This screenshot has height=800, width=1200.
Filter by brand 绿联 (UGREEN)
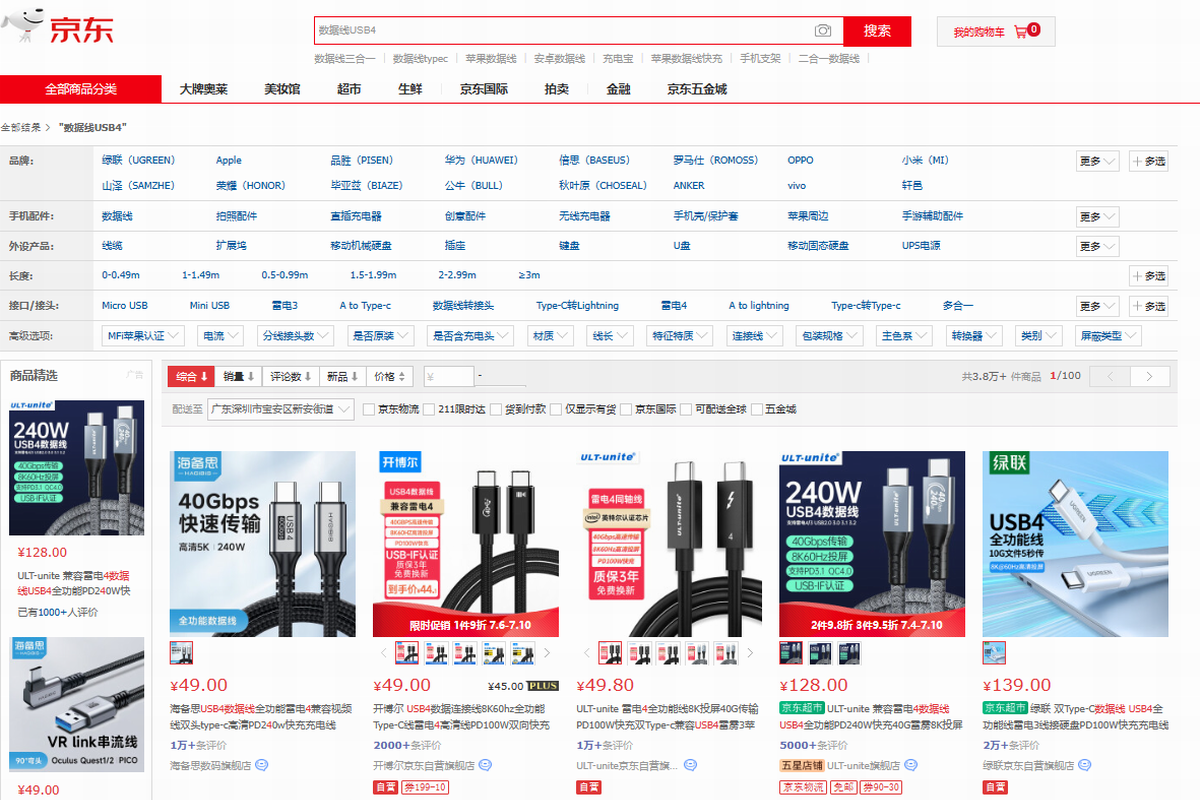138,160
